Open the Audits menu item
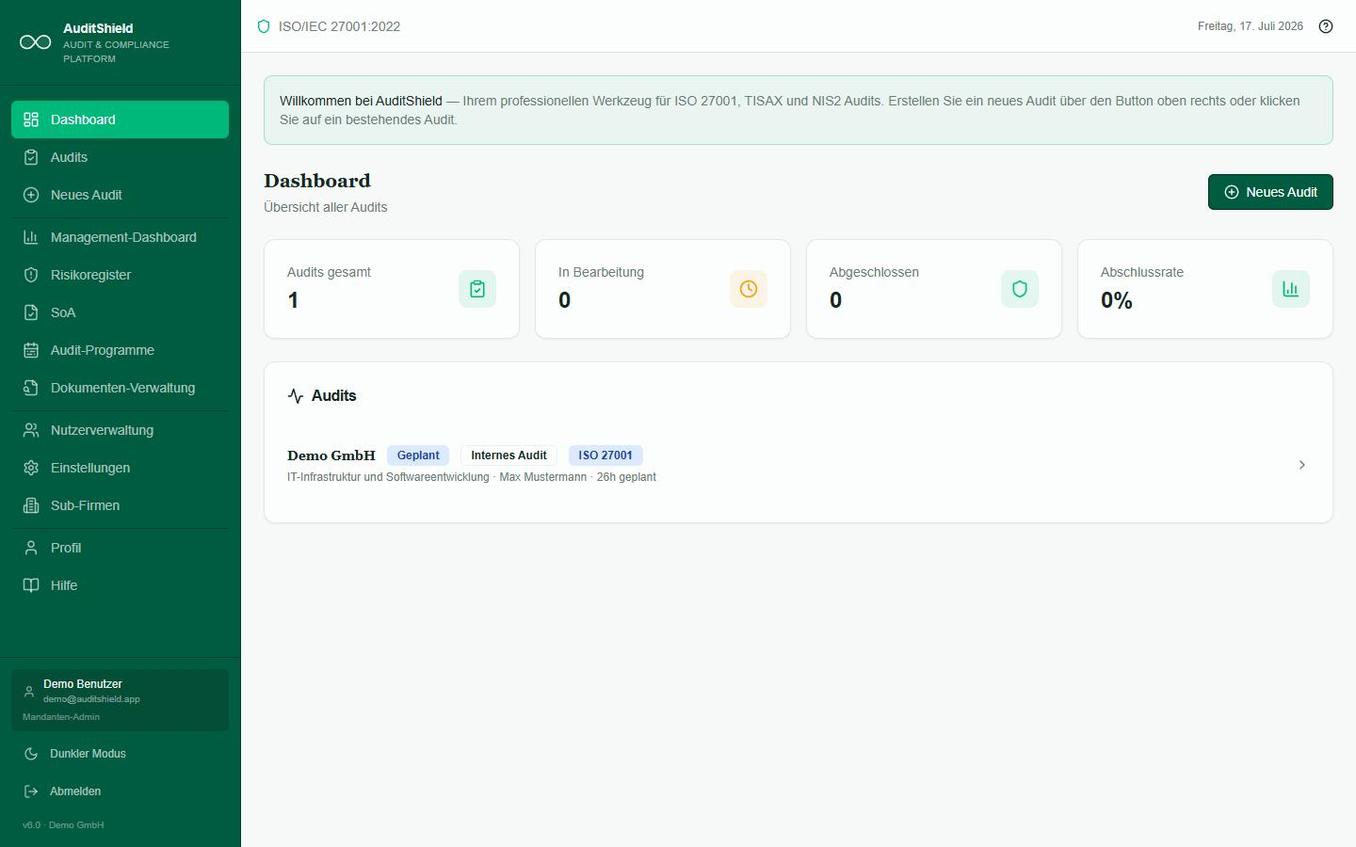The height and width of the screenshot is (847, 1356). coord(120,157)
